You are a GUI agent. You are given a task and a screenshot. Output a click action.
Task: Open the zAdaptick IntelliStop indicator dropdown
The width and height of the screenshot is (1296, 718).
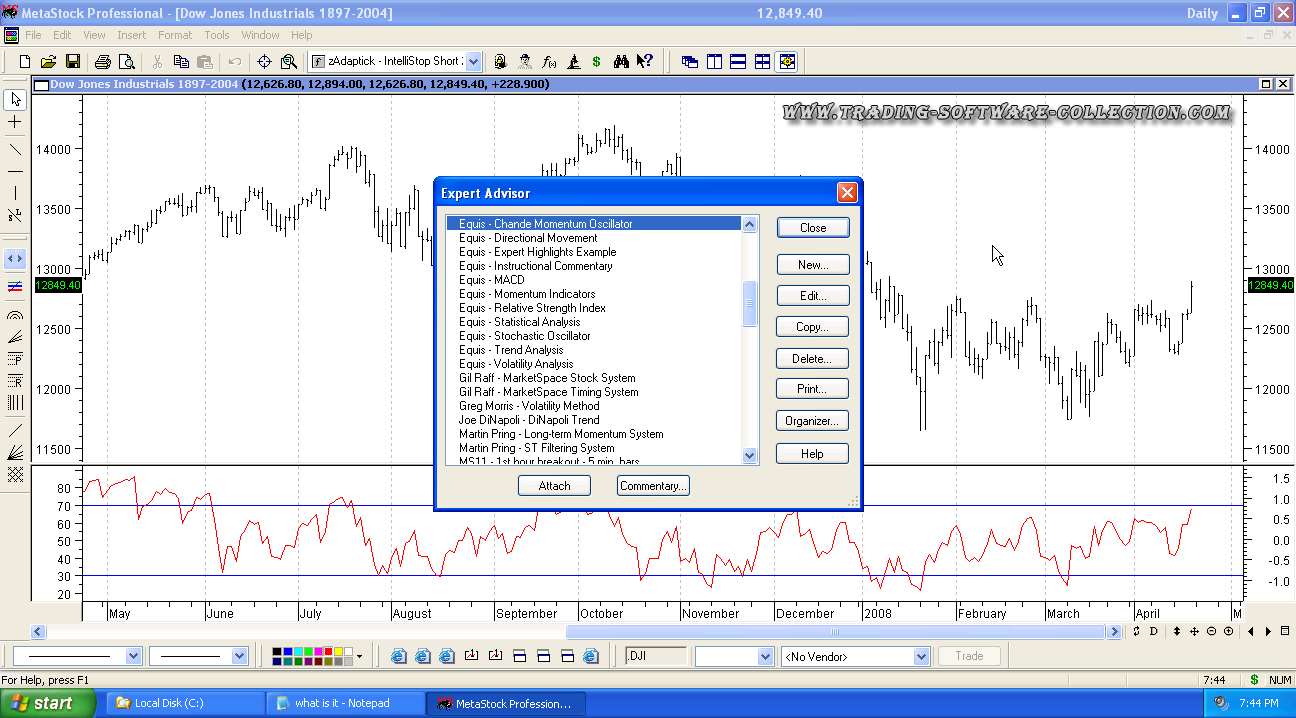click(473, 61)
